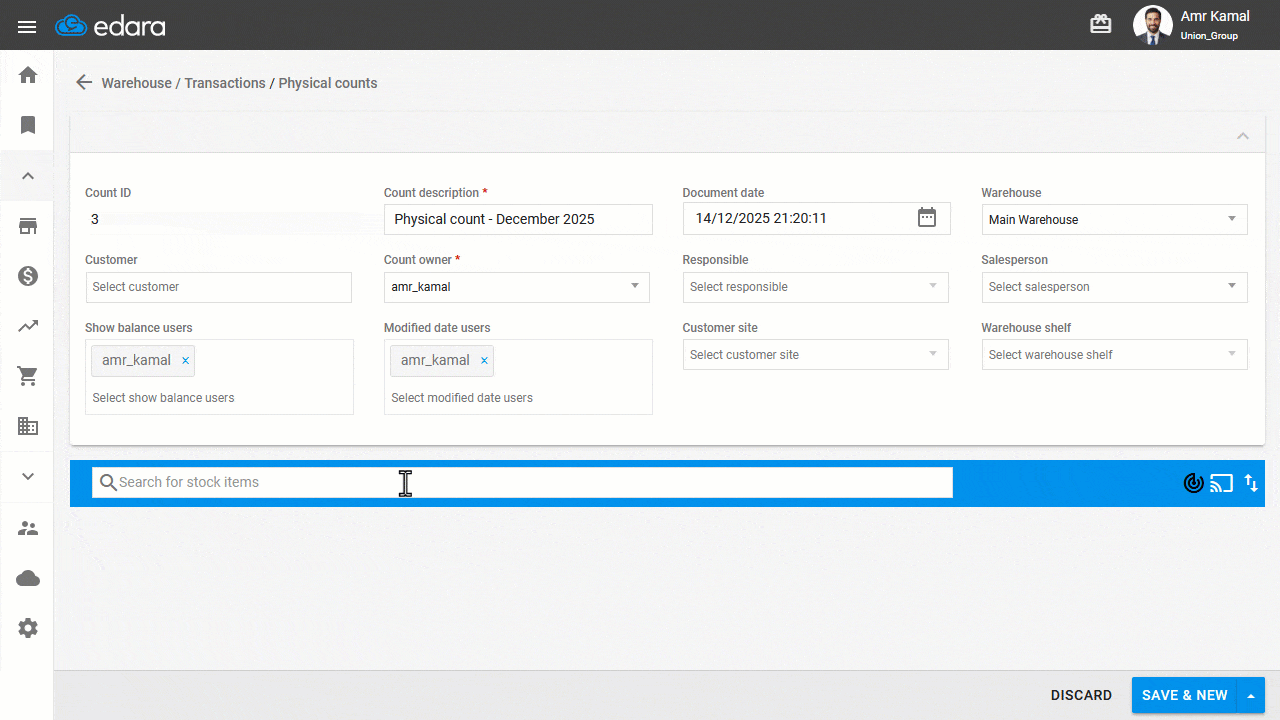Open the Warehouse dropdown
This screenshot has height=720, width=1280.
point(1114,220)
